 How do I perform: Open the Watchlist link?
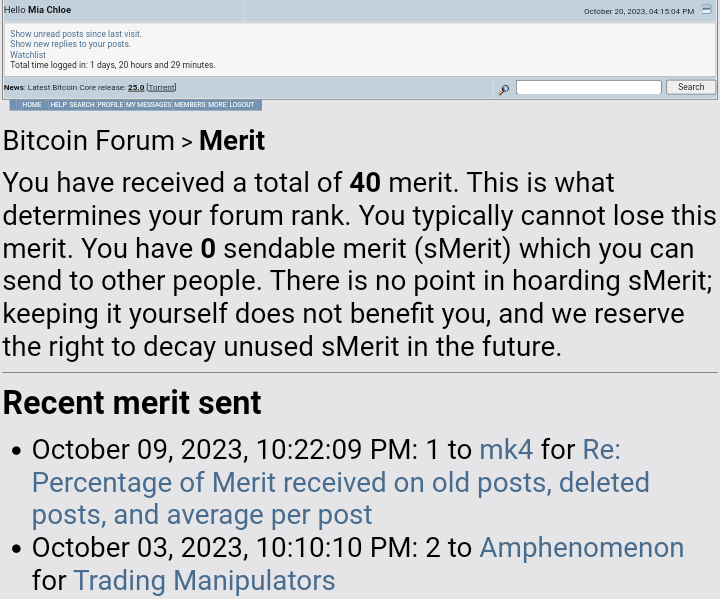pyautogui.click(x=28, y=55)
